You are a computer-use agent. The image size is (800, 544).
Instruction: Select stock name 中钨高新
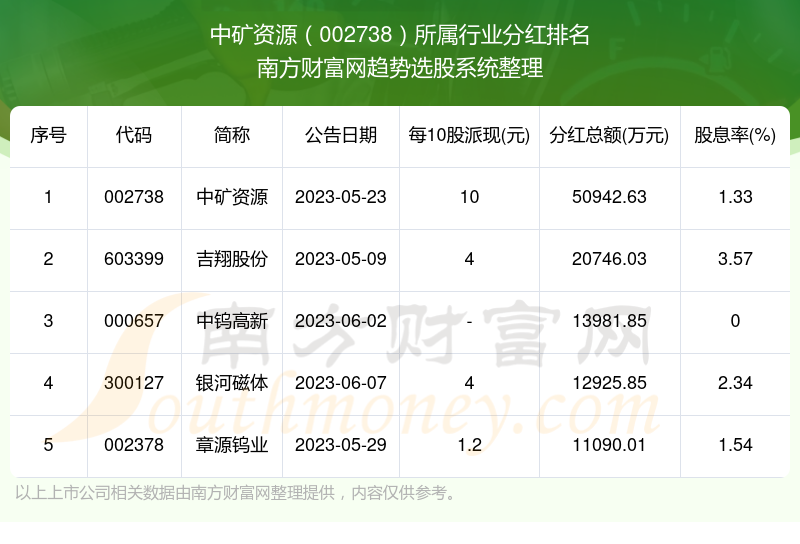[x=232, y=321]
